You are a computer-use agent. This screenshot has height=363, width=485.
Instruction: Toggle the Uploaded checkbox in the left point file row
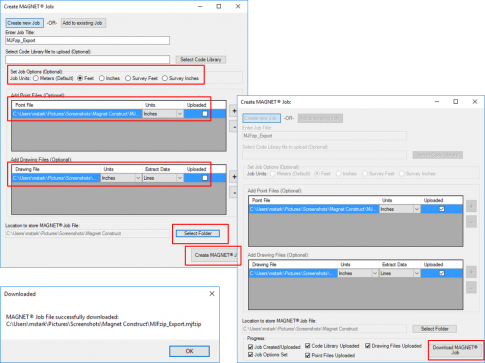(205, 114)
